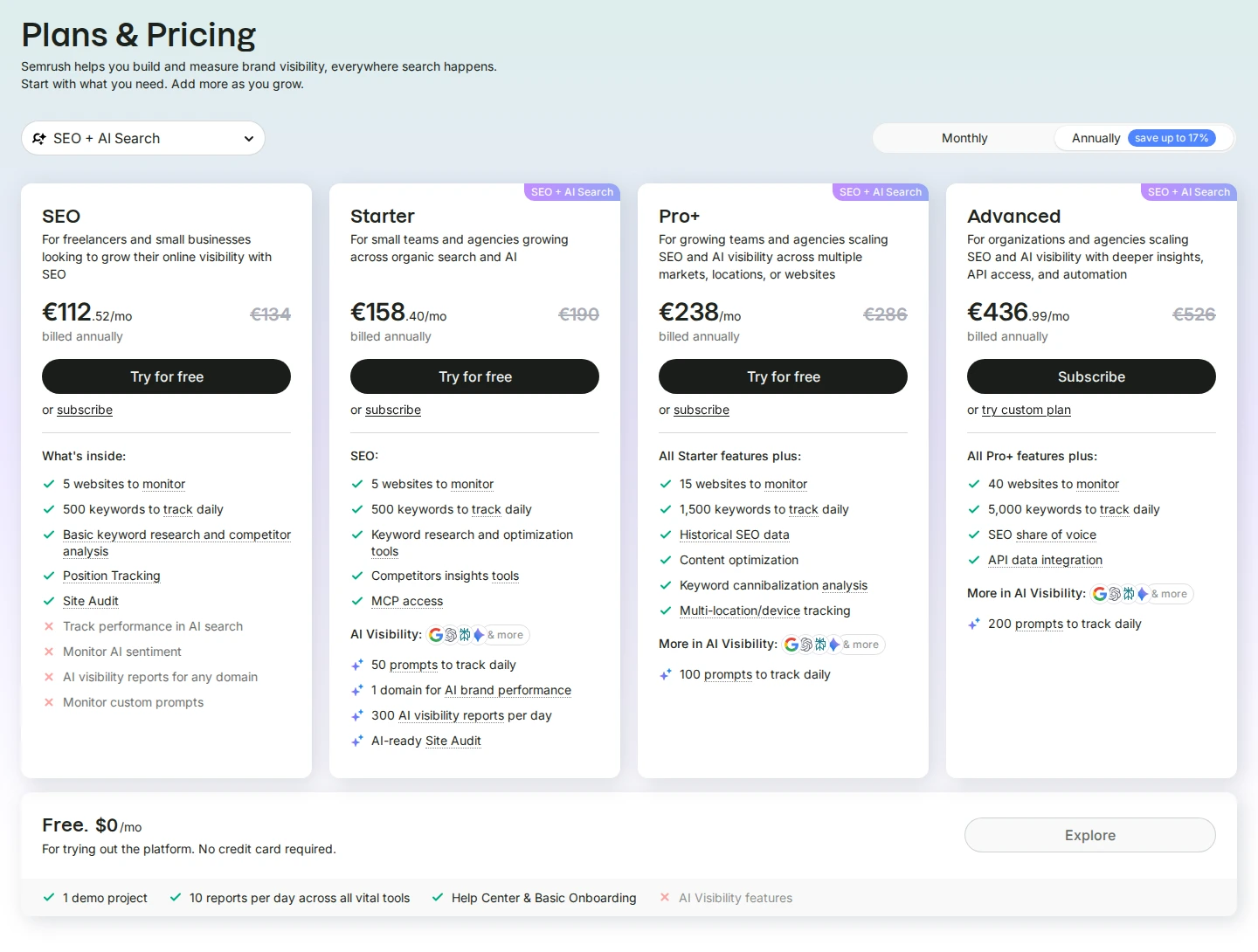This screenshot has height=952, width=1258.
Task: Click subscribe link under Starter plan
Action: click(x=393, y=410)
